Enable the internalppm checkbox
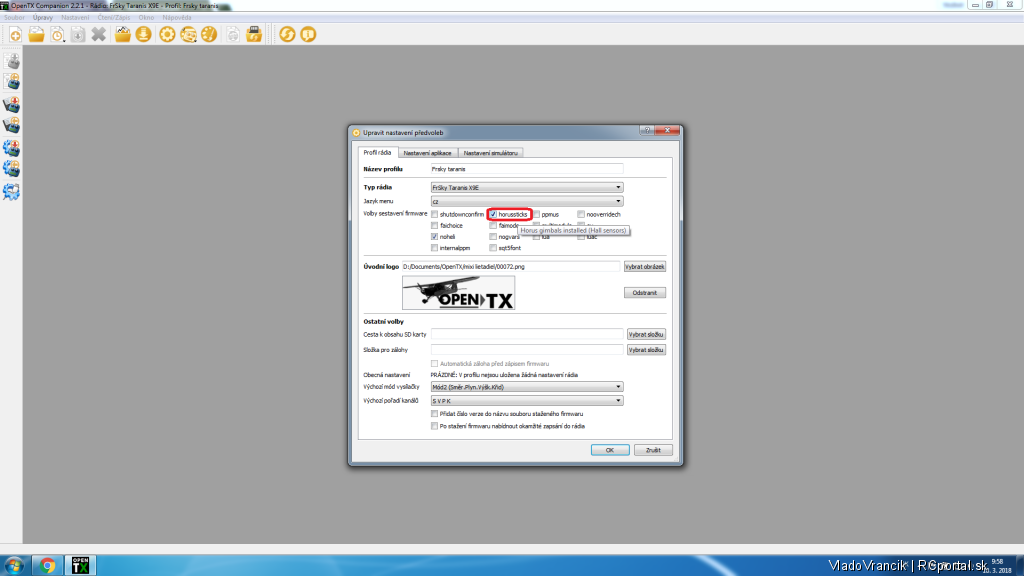Screen dimensions: 1024x576 click(434, 248)
